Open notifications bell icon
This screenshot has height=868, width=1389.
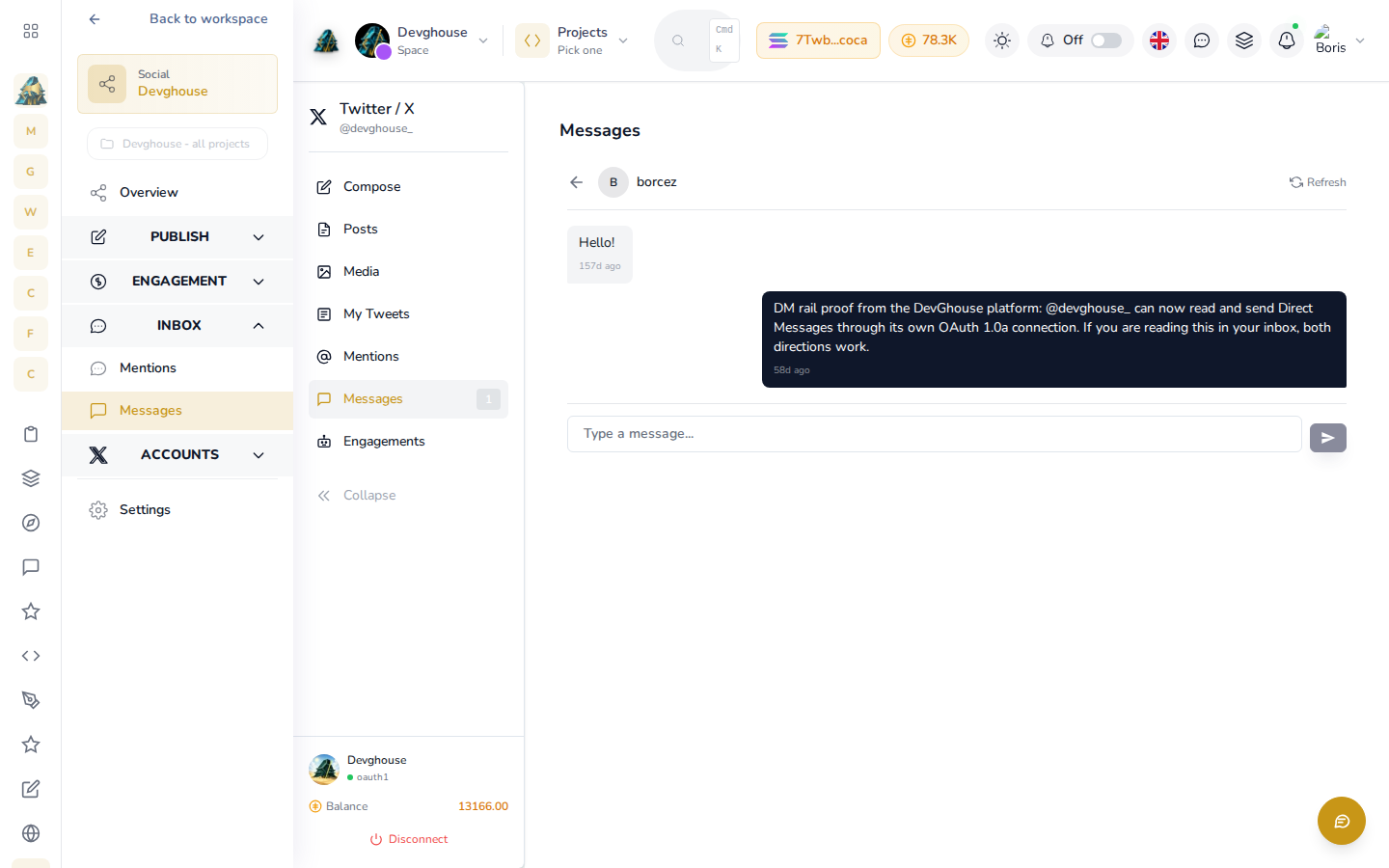pos(1287,41)
